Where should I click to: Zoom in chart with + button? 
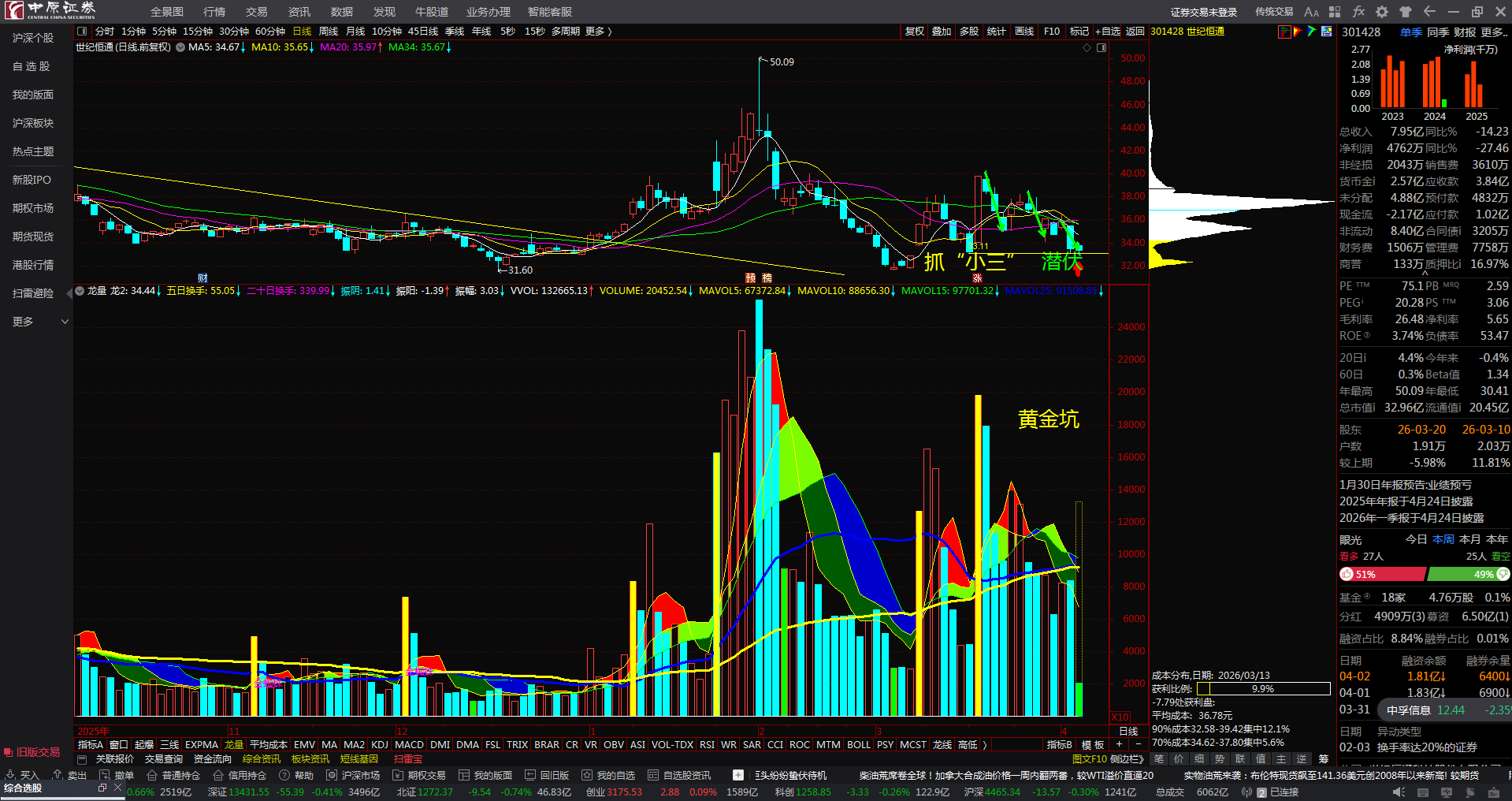click(x=1119, y=744)
